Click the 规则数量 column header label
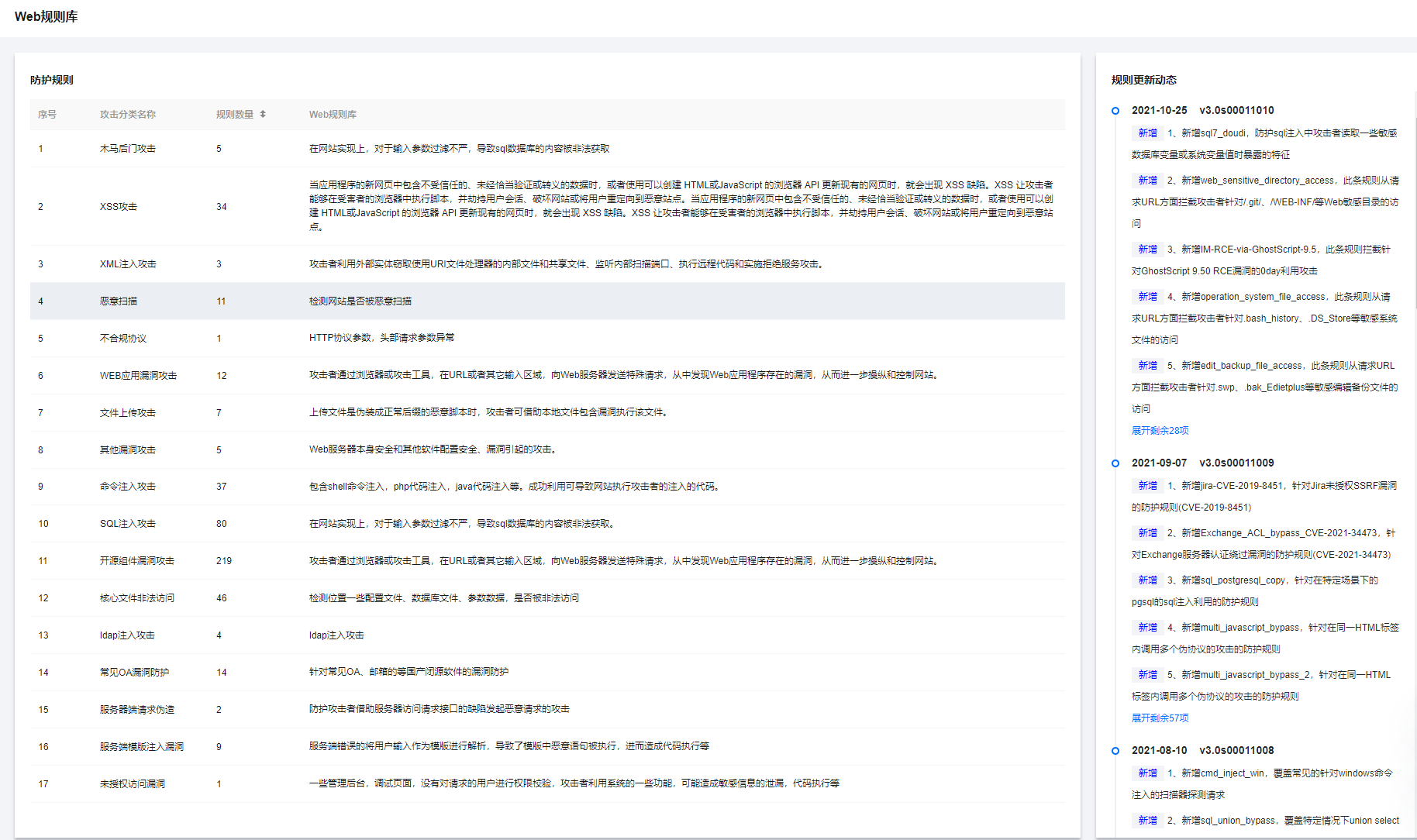Image resolution: width=1417 pixels, height=840 pixels. 235,115
